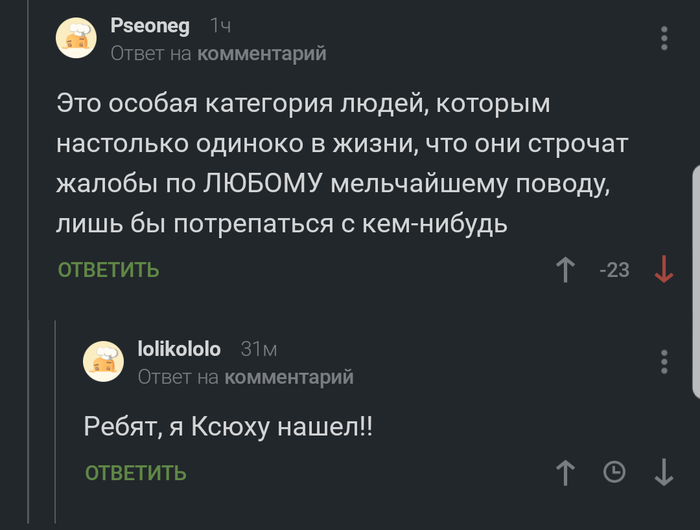
Task: Downvote the Pseoneg comment with red arrow
Action: [663, 269]
